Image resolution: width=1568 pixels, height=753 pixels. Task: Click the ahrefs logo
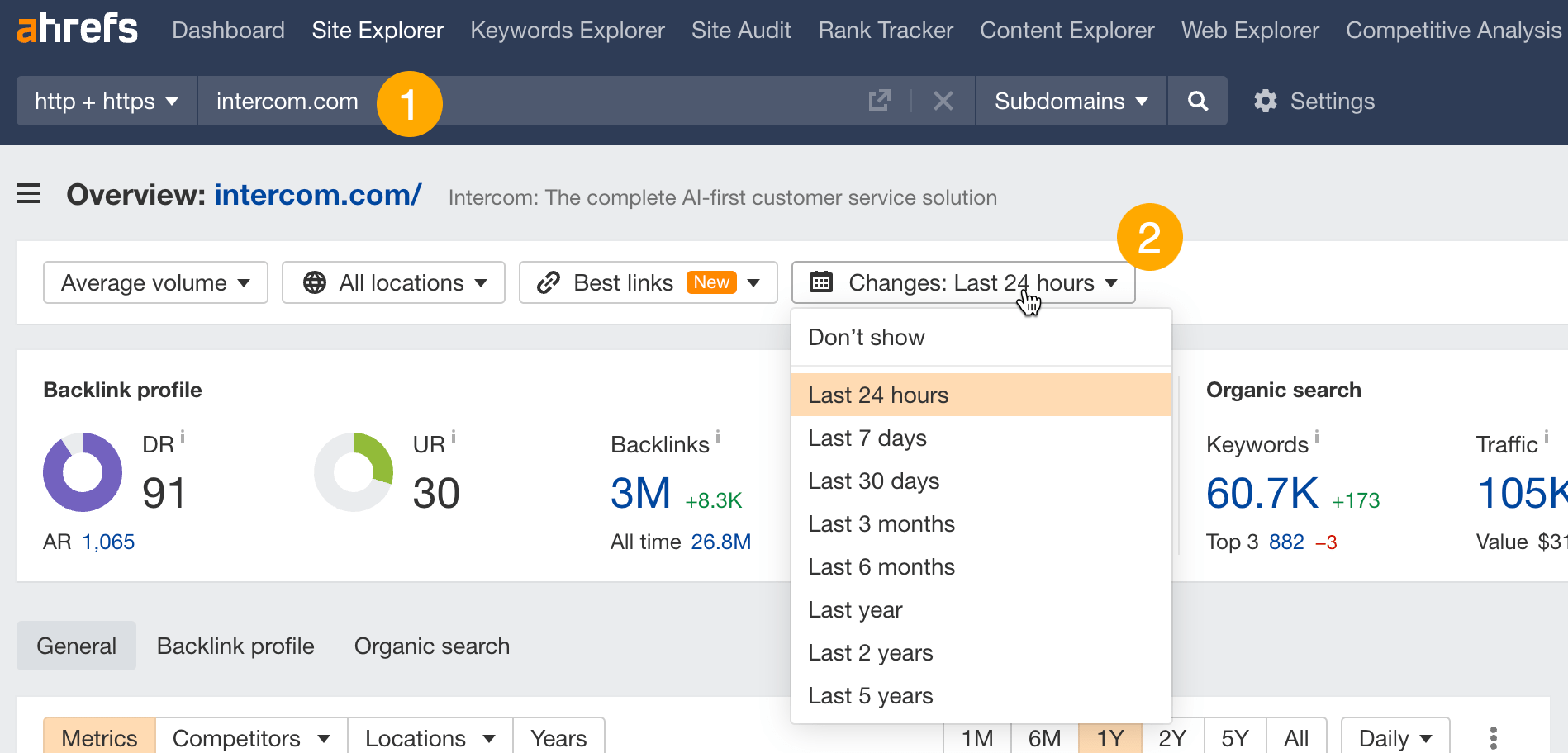[76, 28]
